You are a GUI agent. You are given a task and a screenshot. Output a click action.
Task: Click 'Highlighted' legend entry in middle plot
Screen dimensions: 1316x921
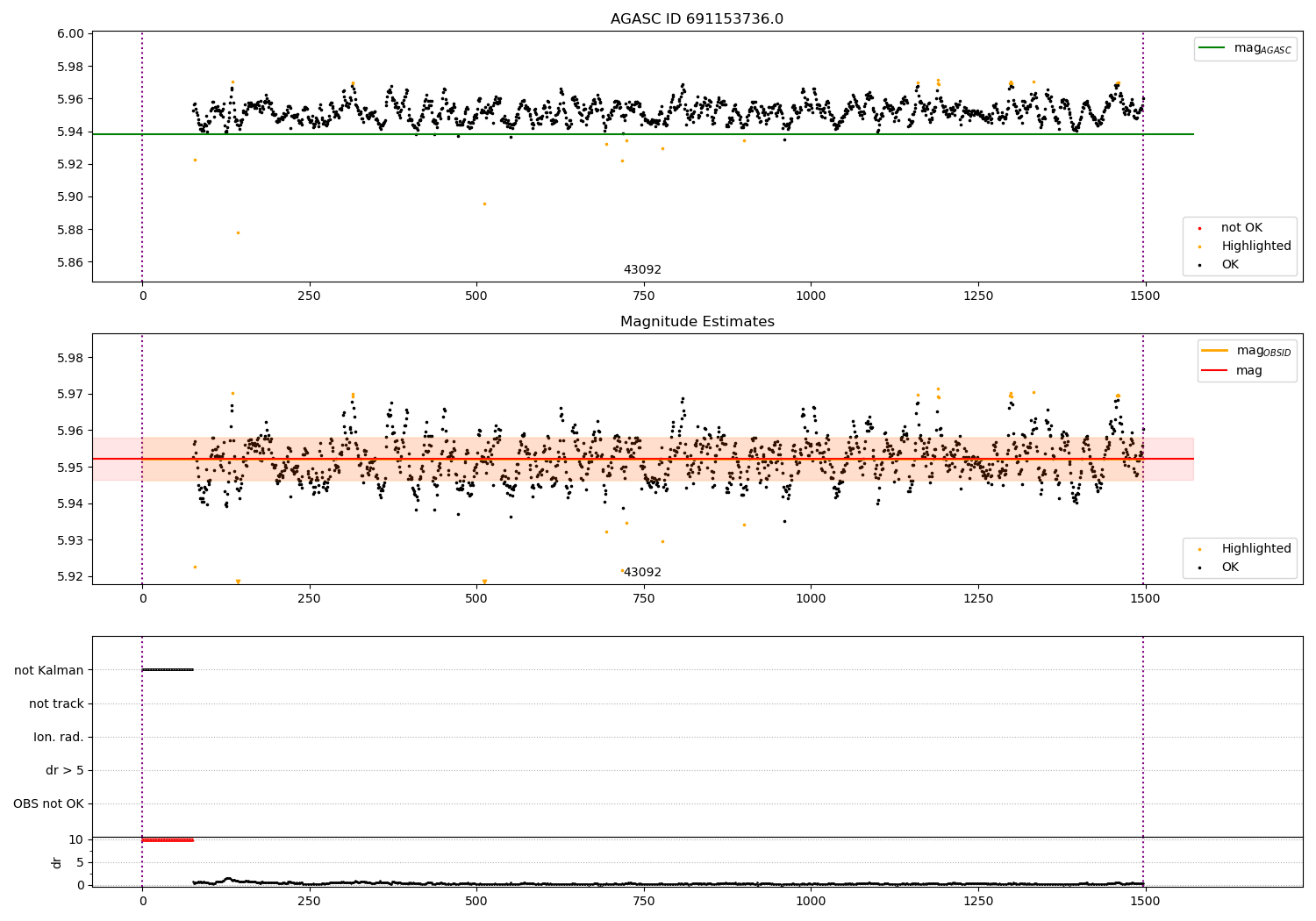1255,549
